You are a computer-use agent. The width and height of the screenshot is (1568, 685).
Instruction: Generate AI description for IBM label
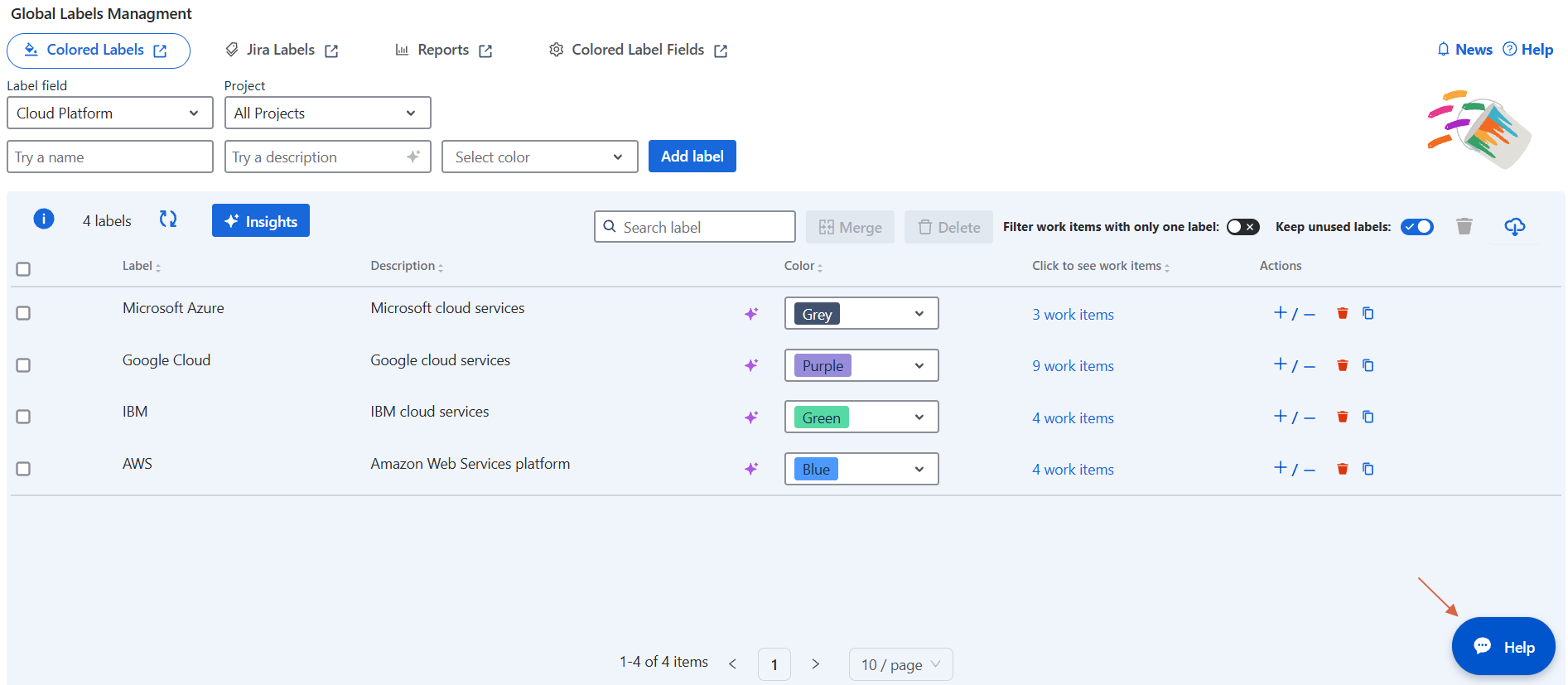click(751, 417)
